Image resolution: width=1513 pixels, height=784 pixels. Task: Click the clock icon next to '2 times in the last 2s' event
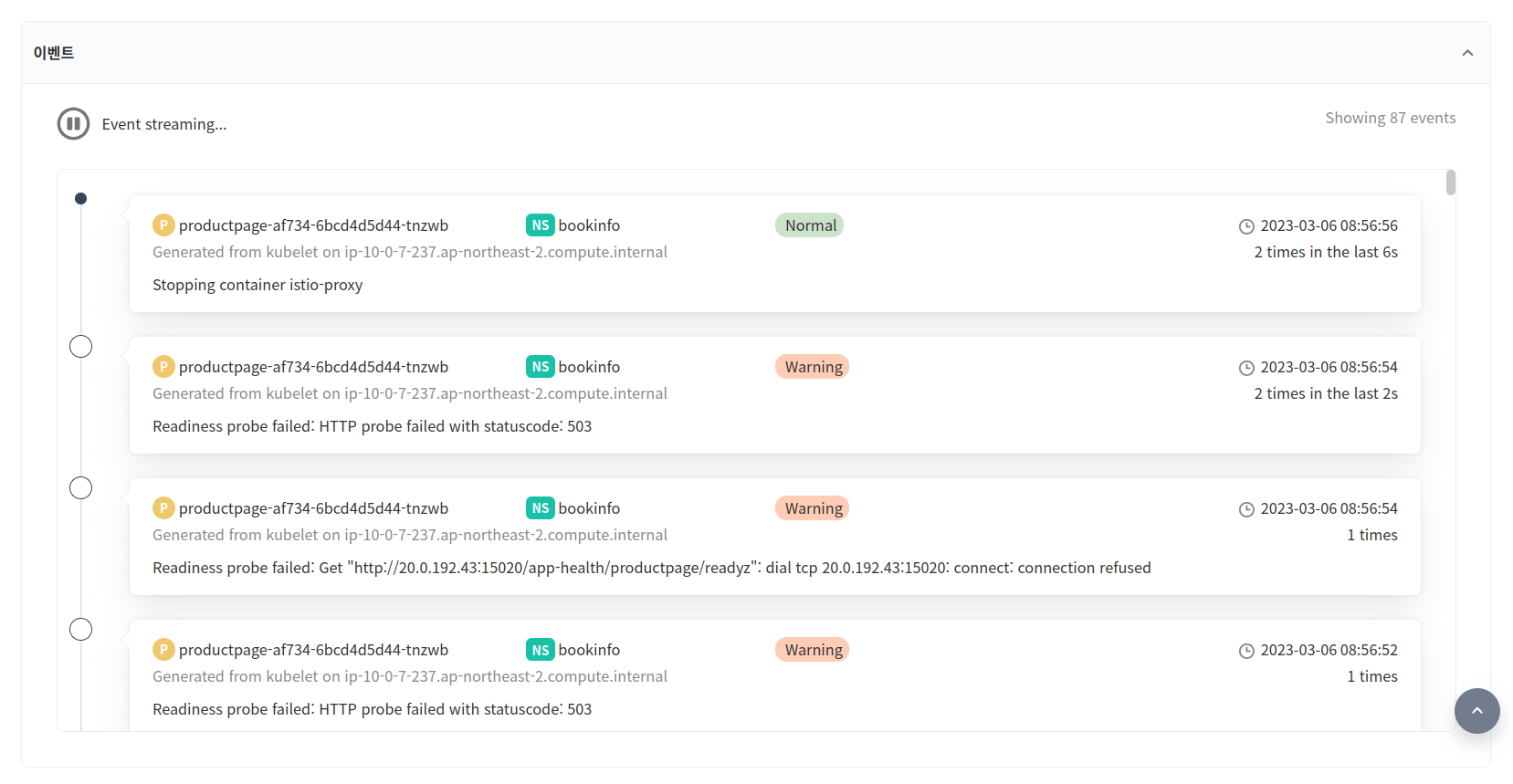click(1246, 368)
